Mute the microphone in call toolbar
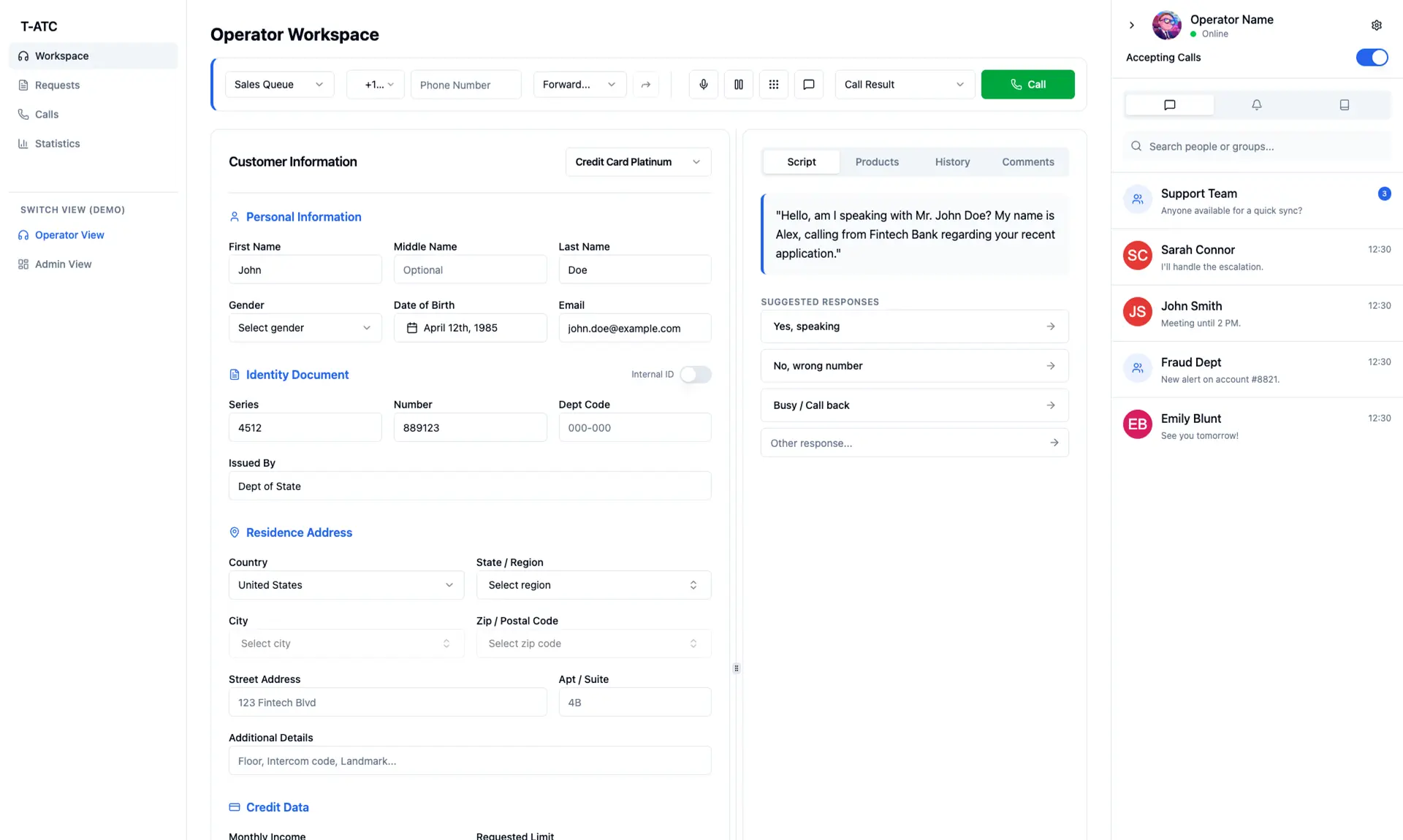 [703, 85]
